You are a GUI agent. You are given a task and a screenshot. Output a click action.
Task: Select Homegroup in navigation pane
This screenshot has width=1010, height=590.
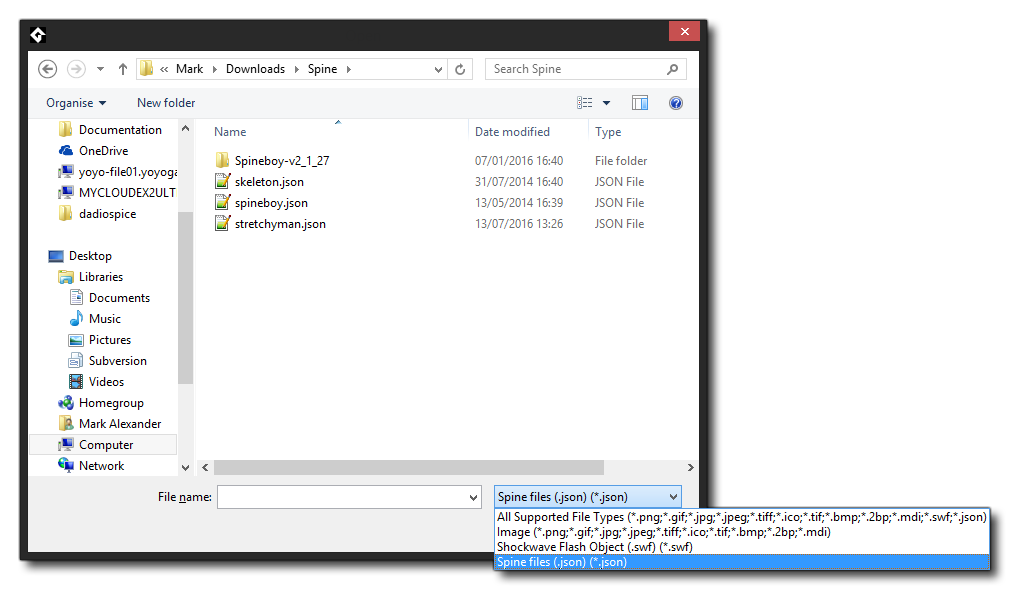[x=111, y=403]
